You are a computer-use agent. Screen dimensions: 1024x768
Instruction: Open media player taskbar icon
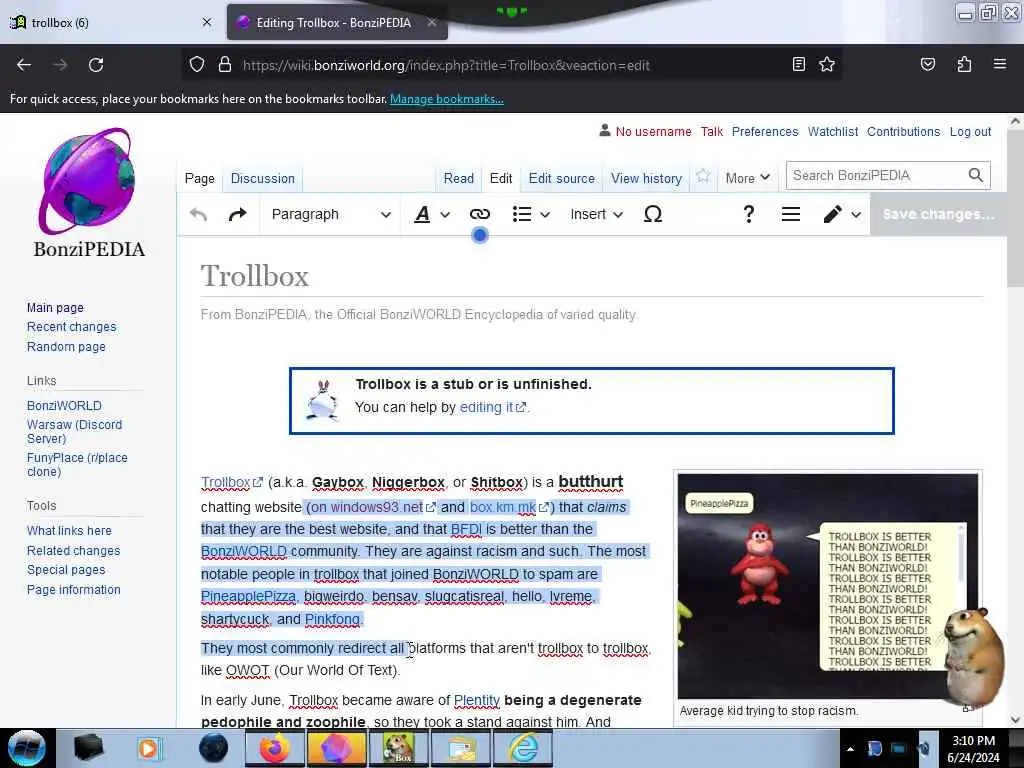[150, 748]
